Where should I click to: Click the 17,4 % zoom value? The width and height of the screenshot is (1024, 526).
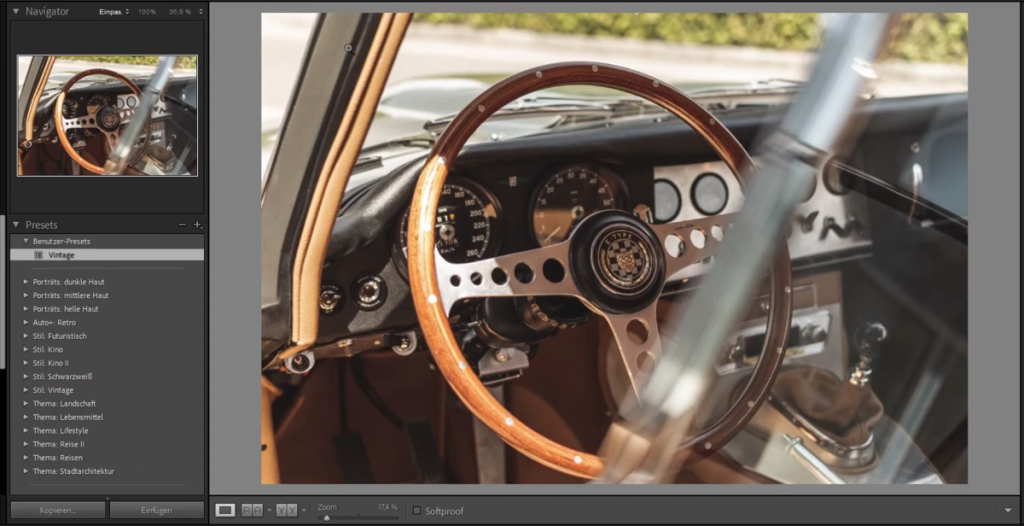click(x=387, y=507)
